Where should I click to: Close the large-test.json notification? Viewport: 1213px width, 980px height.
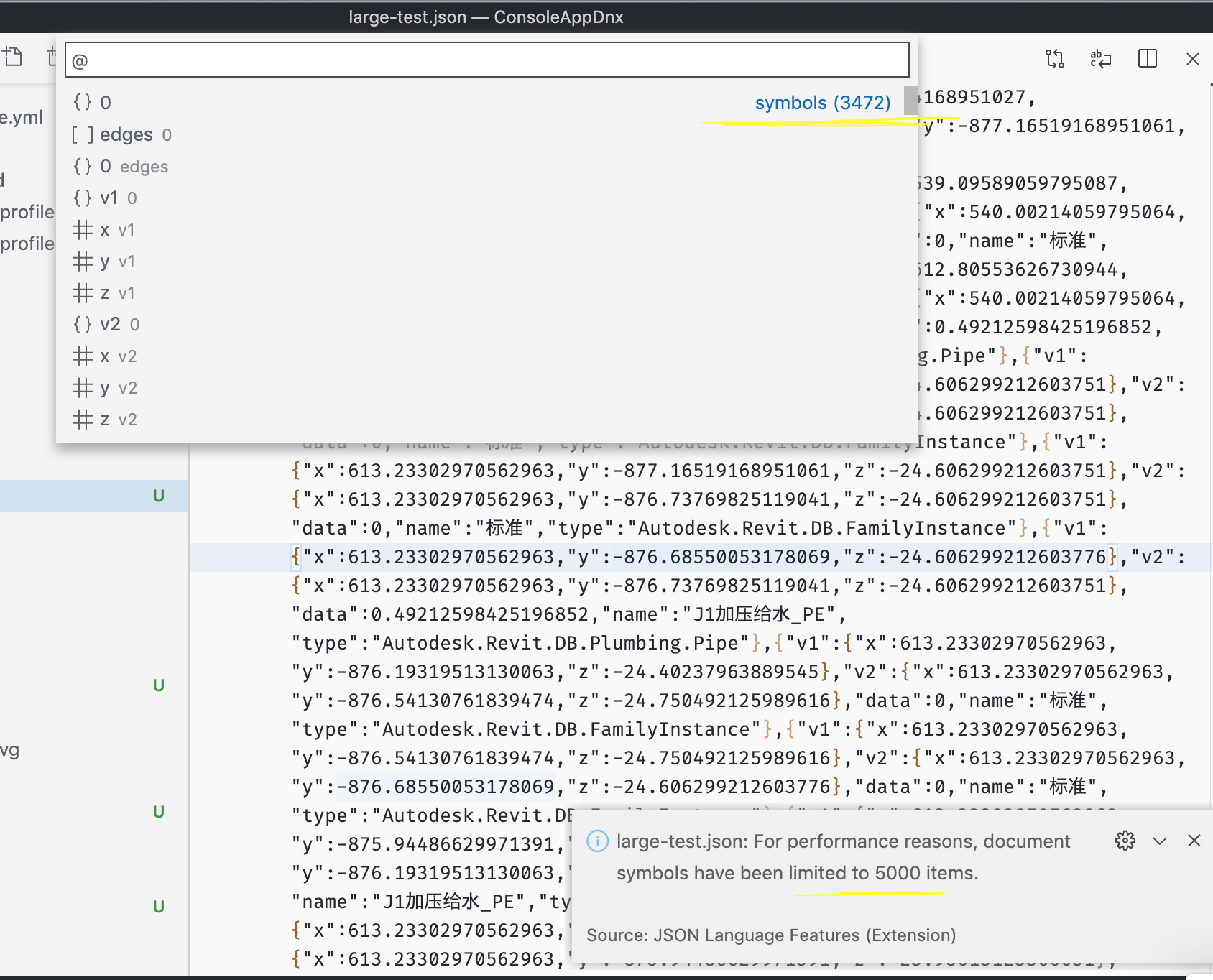click(1194, 840)
